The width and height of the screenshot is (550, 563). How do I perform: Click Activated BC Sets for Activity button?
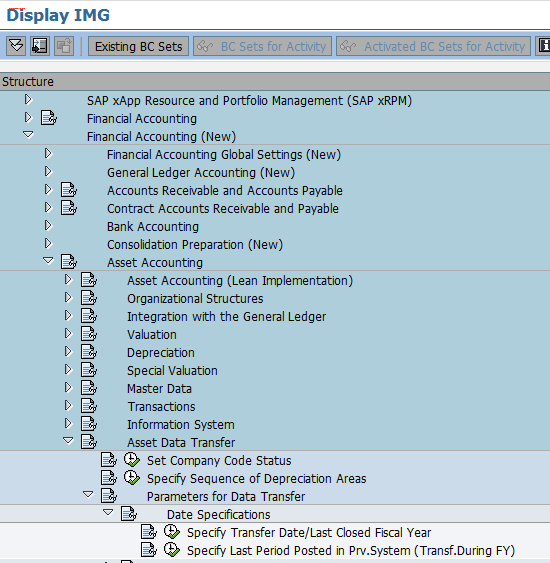tap(433, 46)
